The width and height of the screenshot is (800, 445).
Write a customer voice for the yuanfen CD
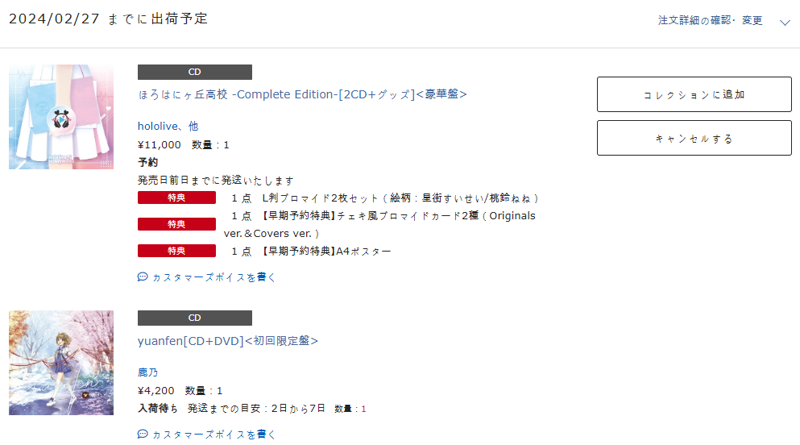pyautogui.click(x=213, y=434)
